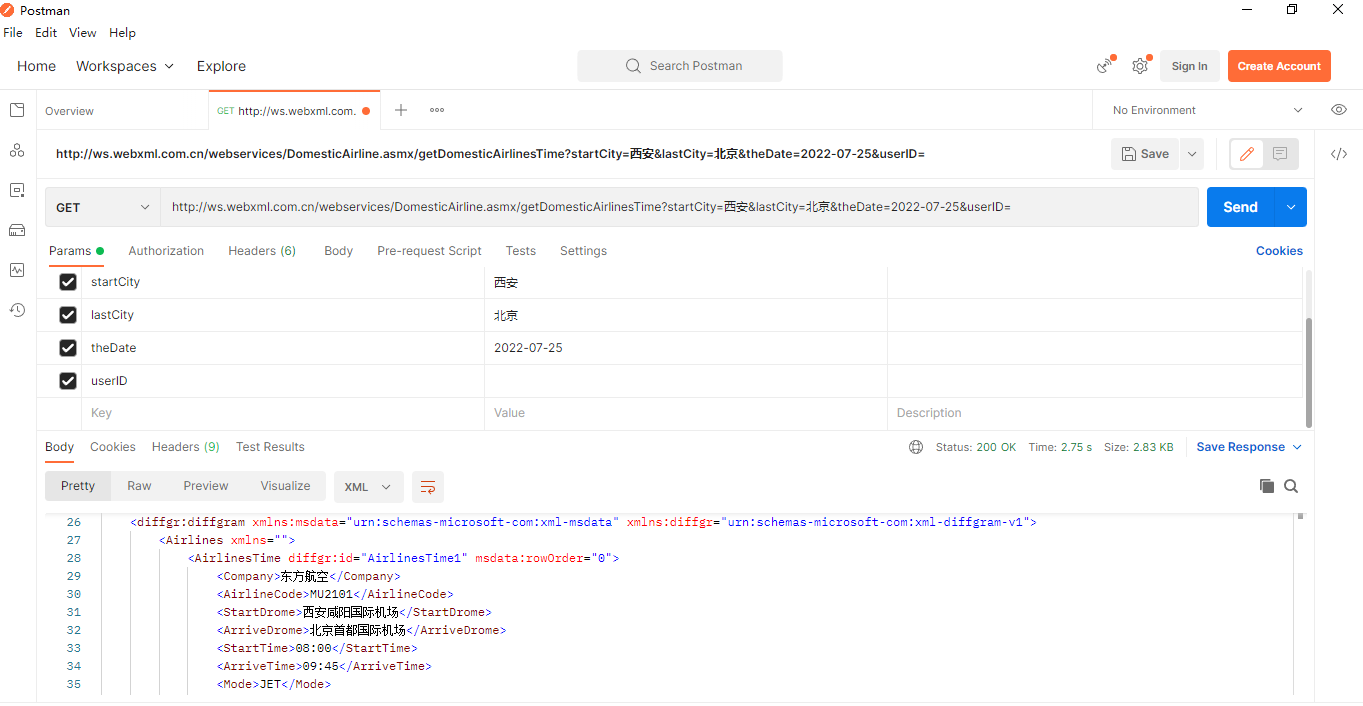Switch to the Authorization tab

166,251
